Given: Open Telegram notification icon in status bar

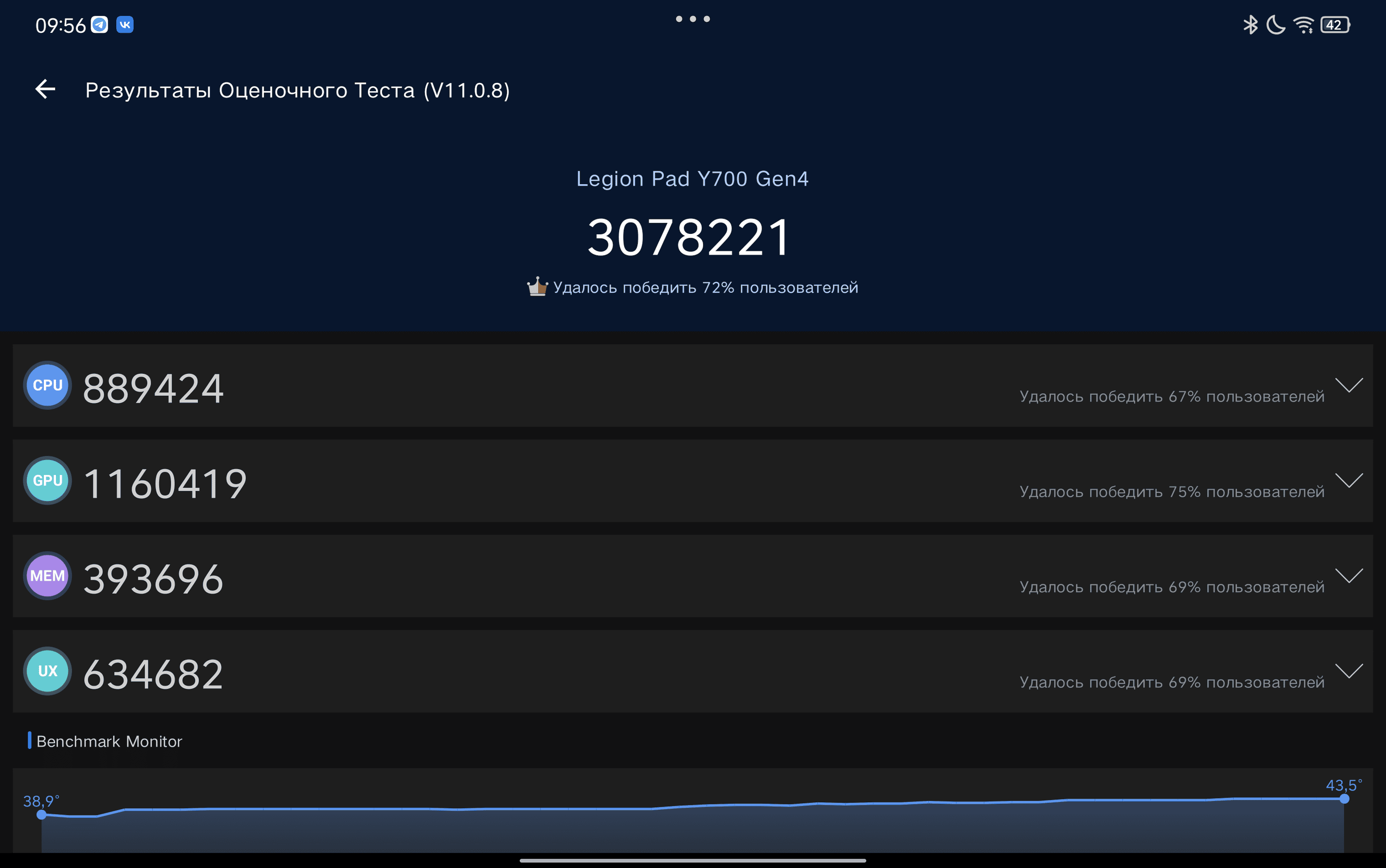Looking at the screenshot, I should click(x=99, y=25).
